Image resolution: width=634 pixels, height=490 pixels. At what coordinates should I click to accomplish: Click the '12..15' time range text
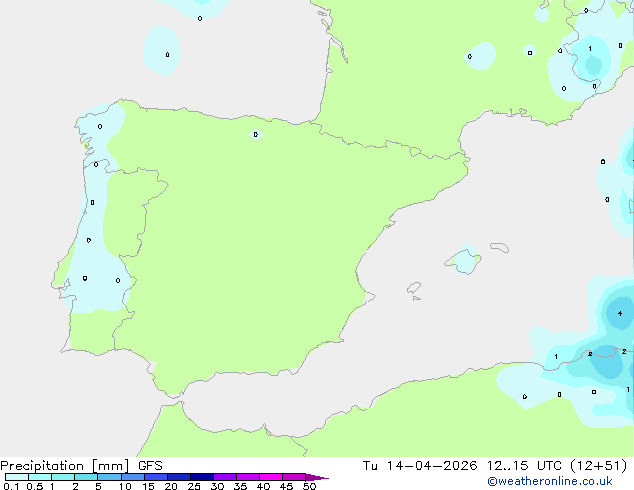[x=507, y=466]
